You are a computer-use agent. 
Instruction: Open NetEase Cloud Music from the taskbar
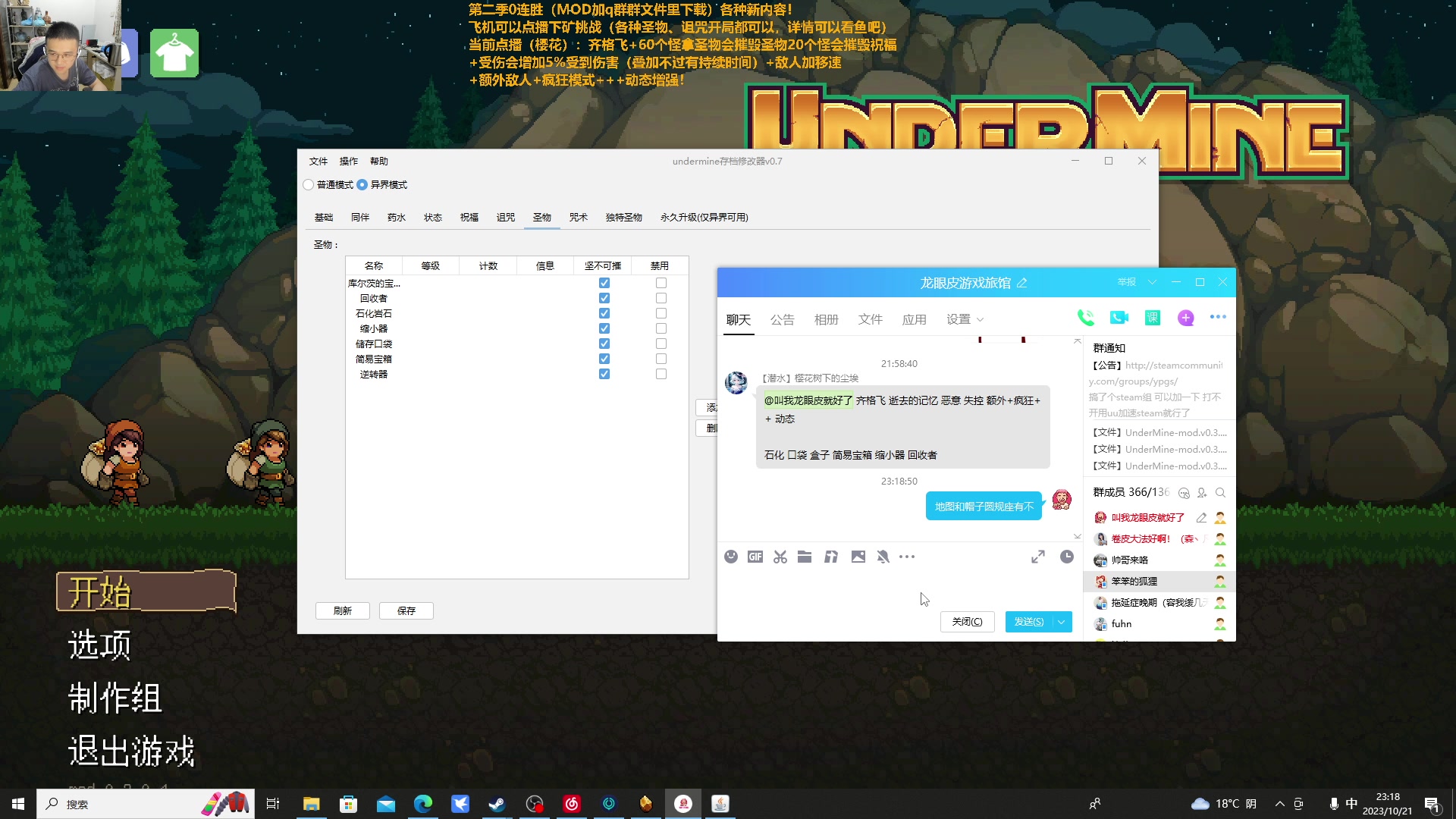(572, 804)
